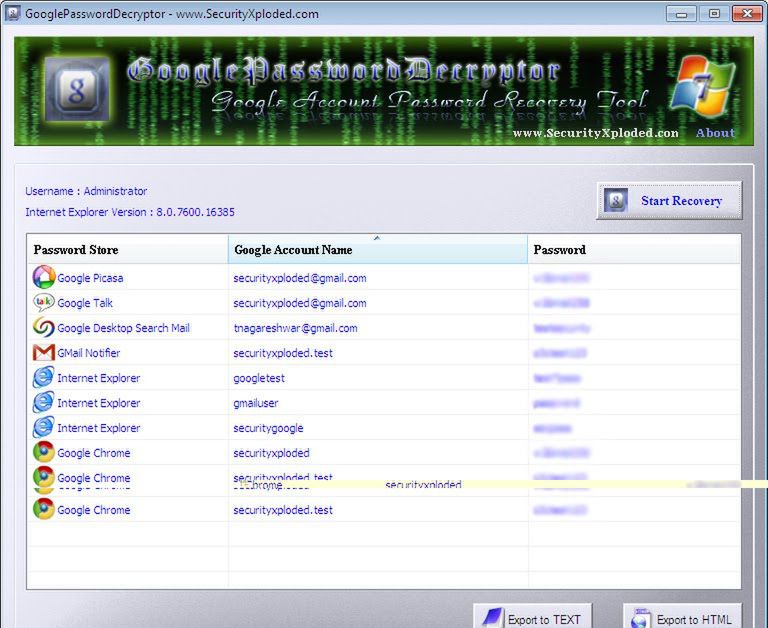Click the Internet Explorer icon in googletest row
The width and height of the screenshot is (768, 628).
click(43, 378)
